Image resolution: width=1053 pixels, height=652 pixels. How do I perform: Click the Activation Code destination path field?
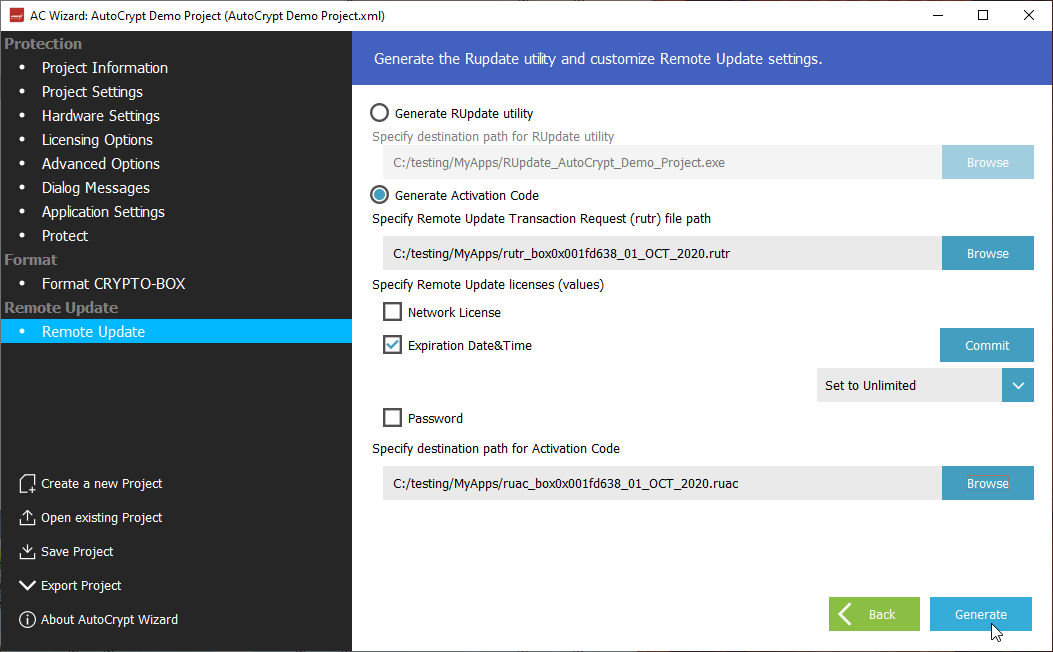point(661,484)
